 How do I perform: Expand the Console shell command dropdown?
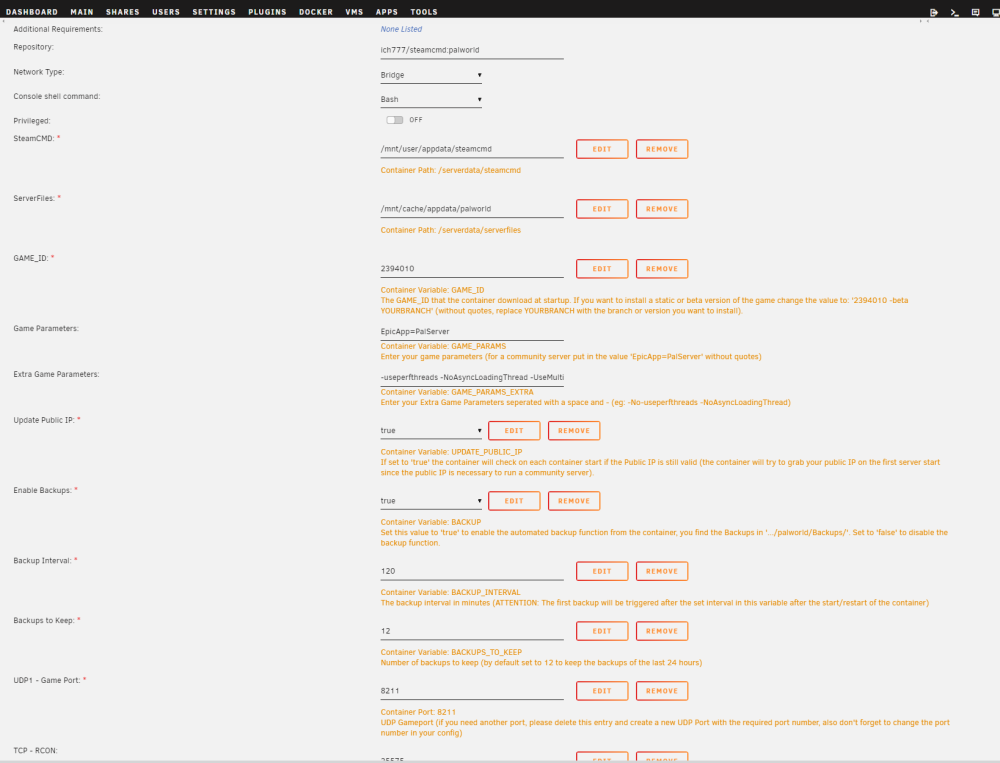[431, 100]
